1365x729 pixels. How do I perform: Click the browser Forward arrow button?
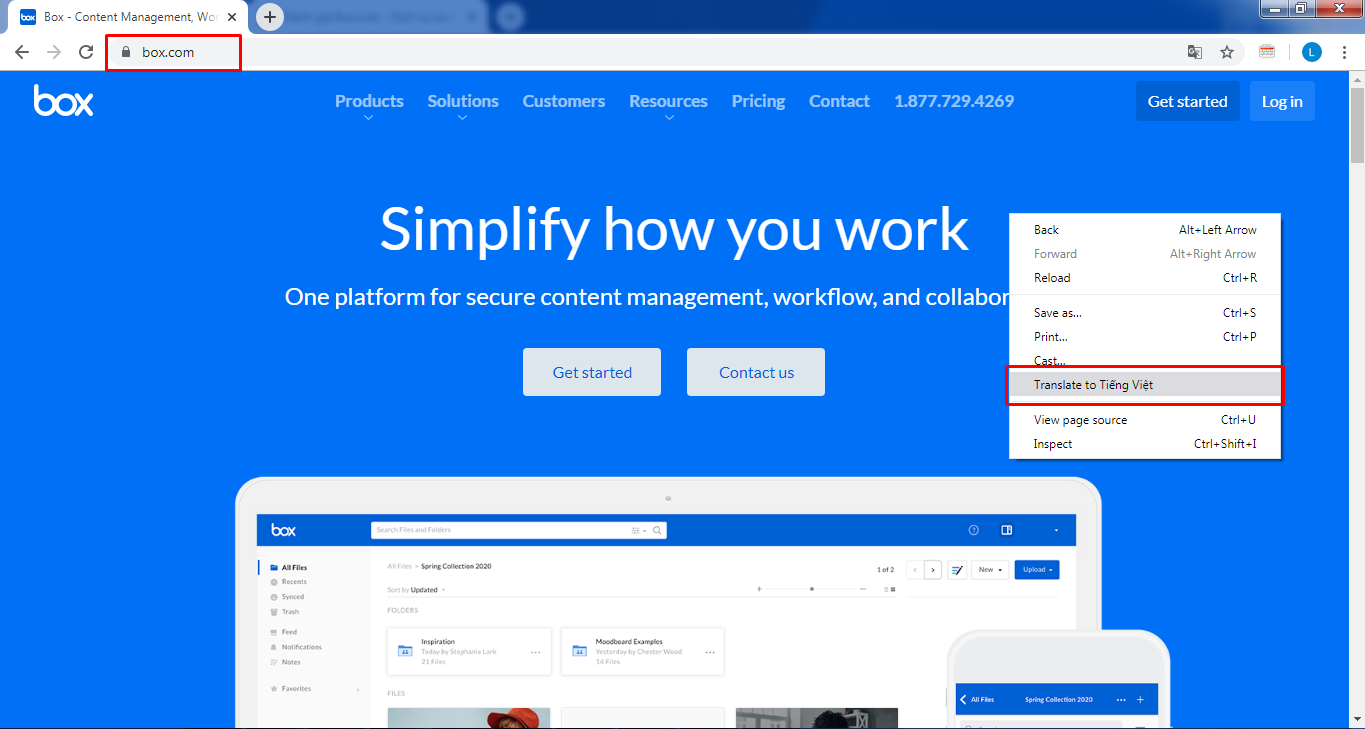(x=54, y=52)
